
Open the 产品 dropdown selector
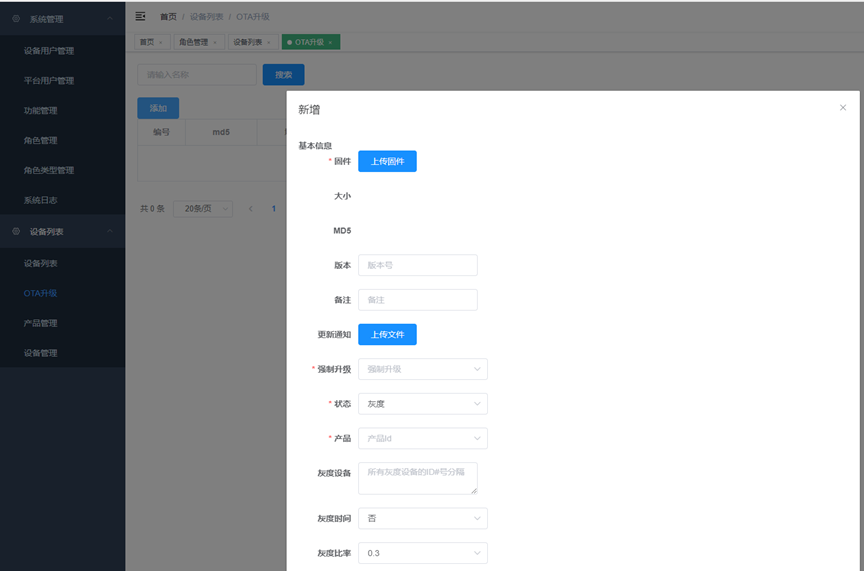pos(423,439)
